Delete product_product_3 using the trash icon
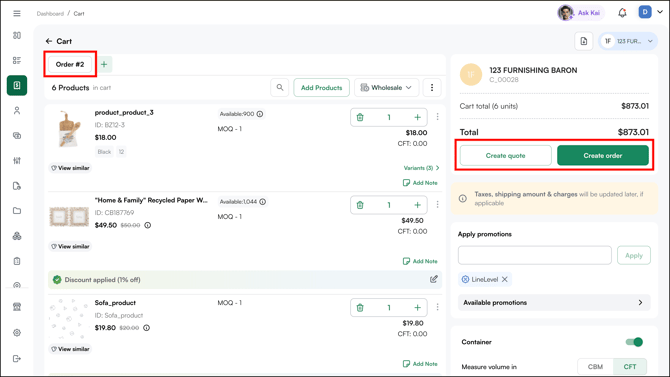670x377 pixels. click(x=360, y=117)
